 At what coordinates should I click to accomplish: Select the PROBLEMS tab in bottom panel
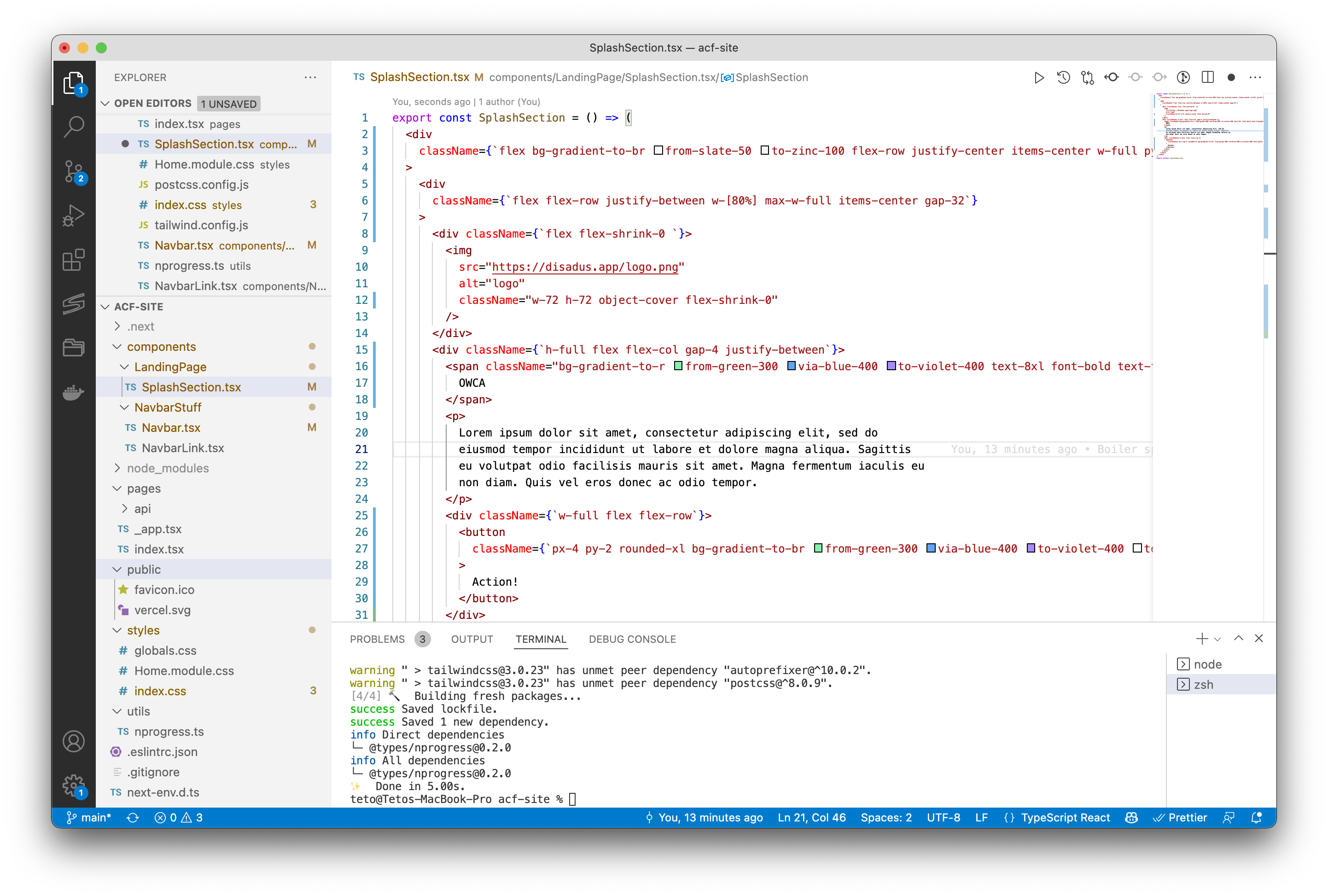coord(377,639)
